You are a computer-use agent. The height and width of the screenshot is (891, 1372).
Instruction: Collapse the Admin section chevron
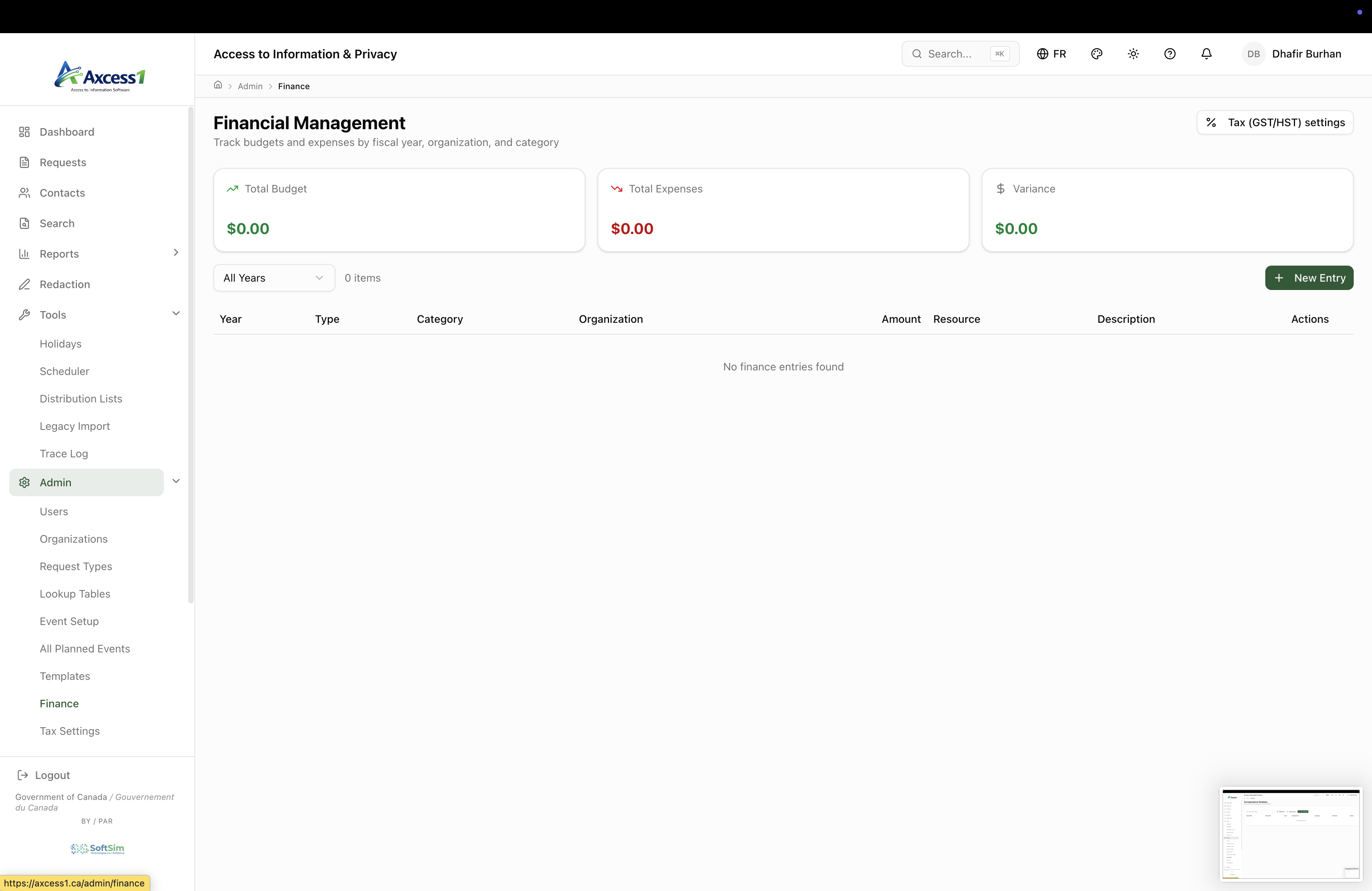tap(176, 481)
